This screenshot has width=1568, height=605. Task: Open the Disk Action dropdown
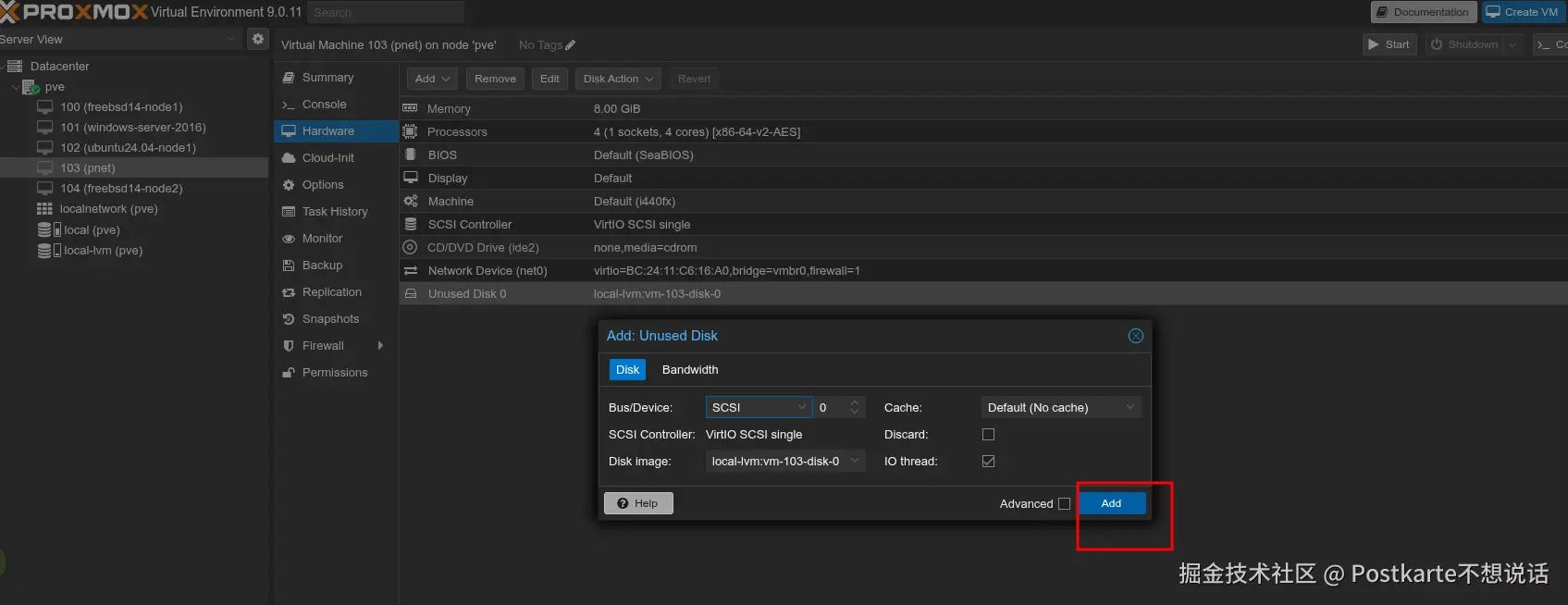[618, 79]
